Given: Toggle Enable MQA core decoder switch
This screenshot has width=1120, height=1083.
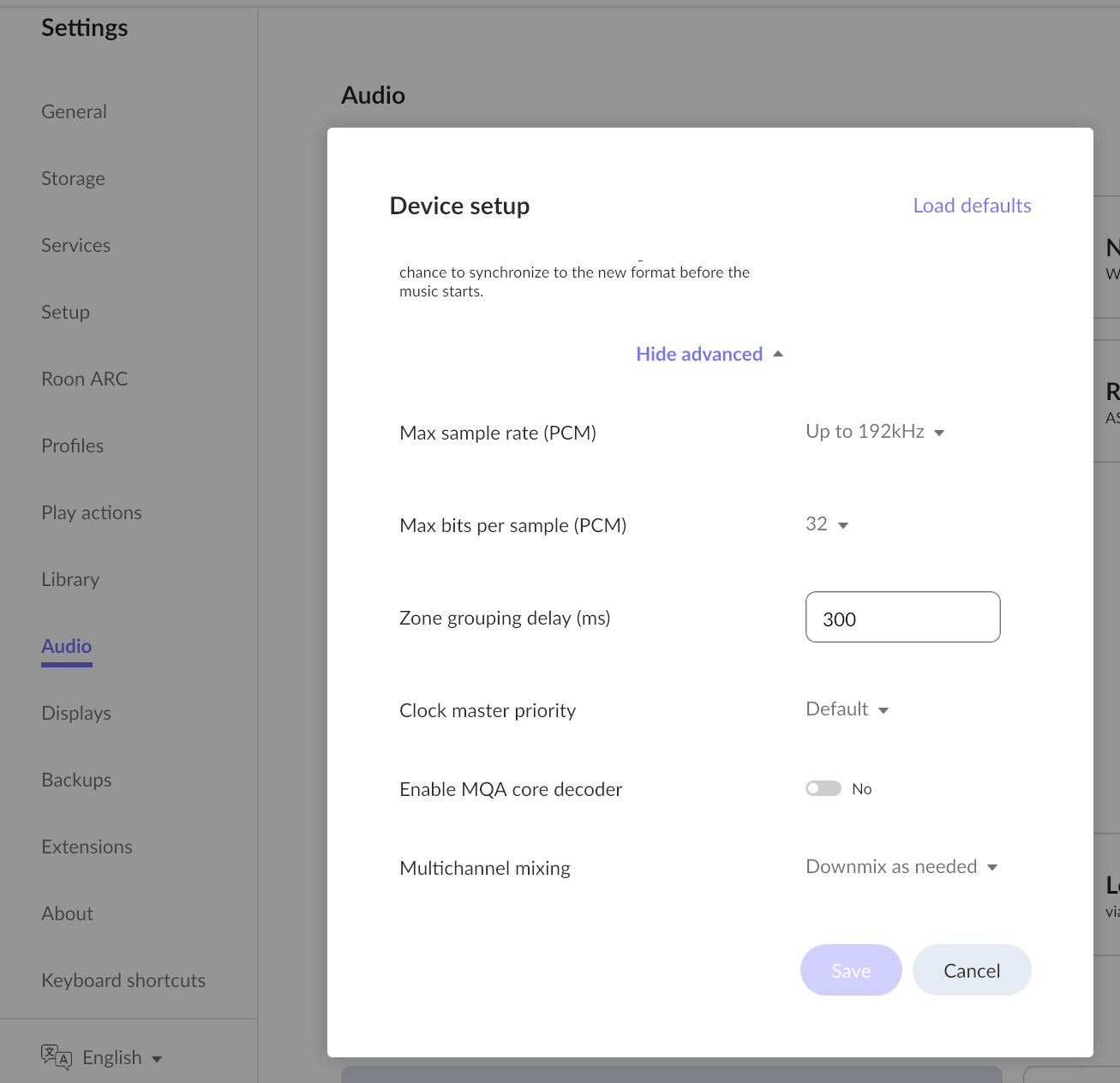Looking at the screenshot, I should [x=823, y=789].
